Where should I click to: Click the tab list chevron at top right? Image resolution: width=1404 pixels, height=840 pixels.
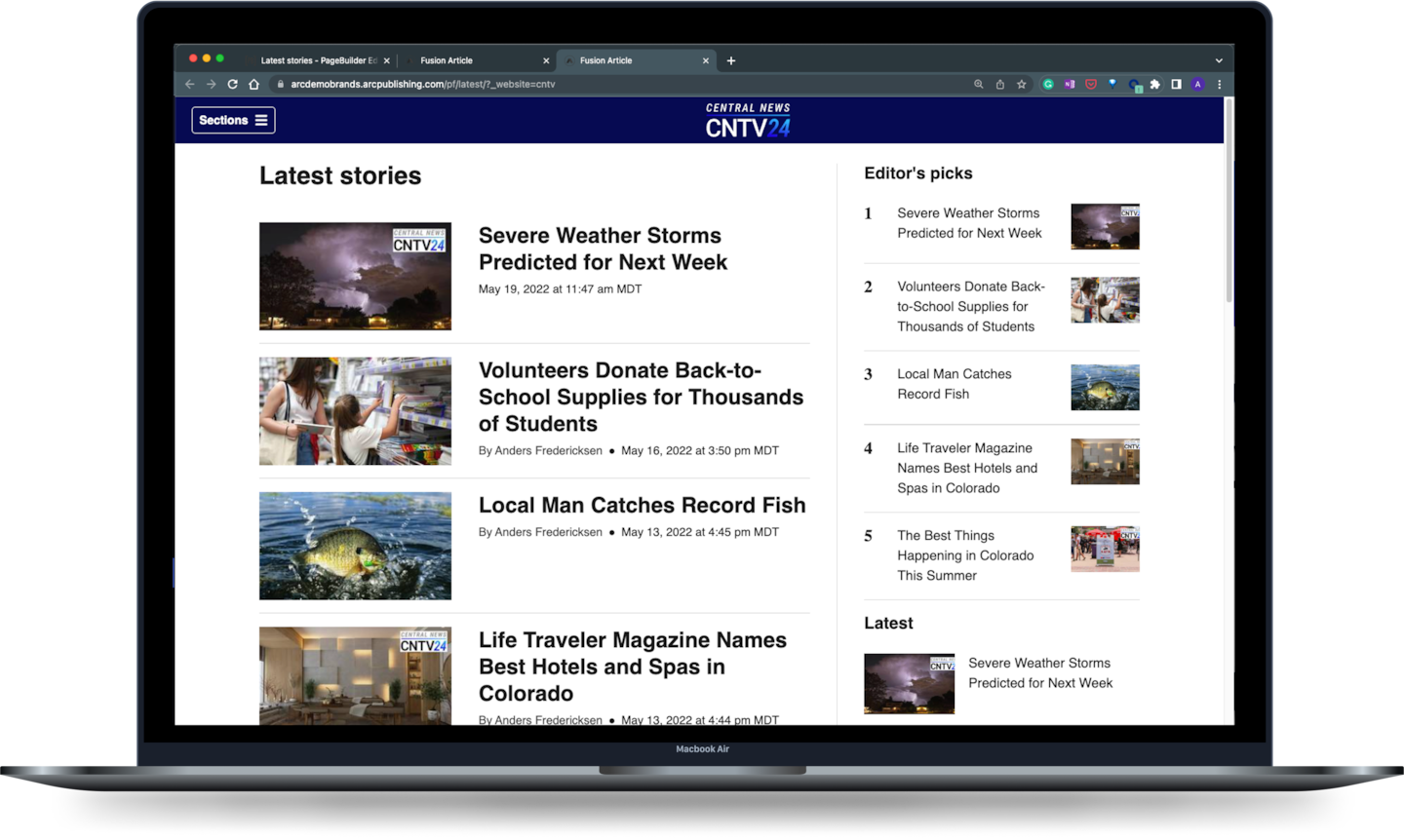pos(1218,59)
